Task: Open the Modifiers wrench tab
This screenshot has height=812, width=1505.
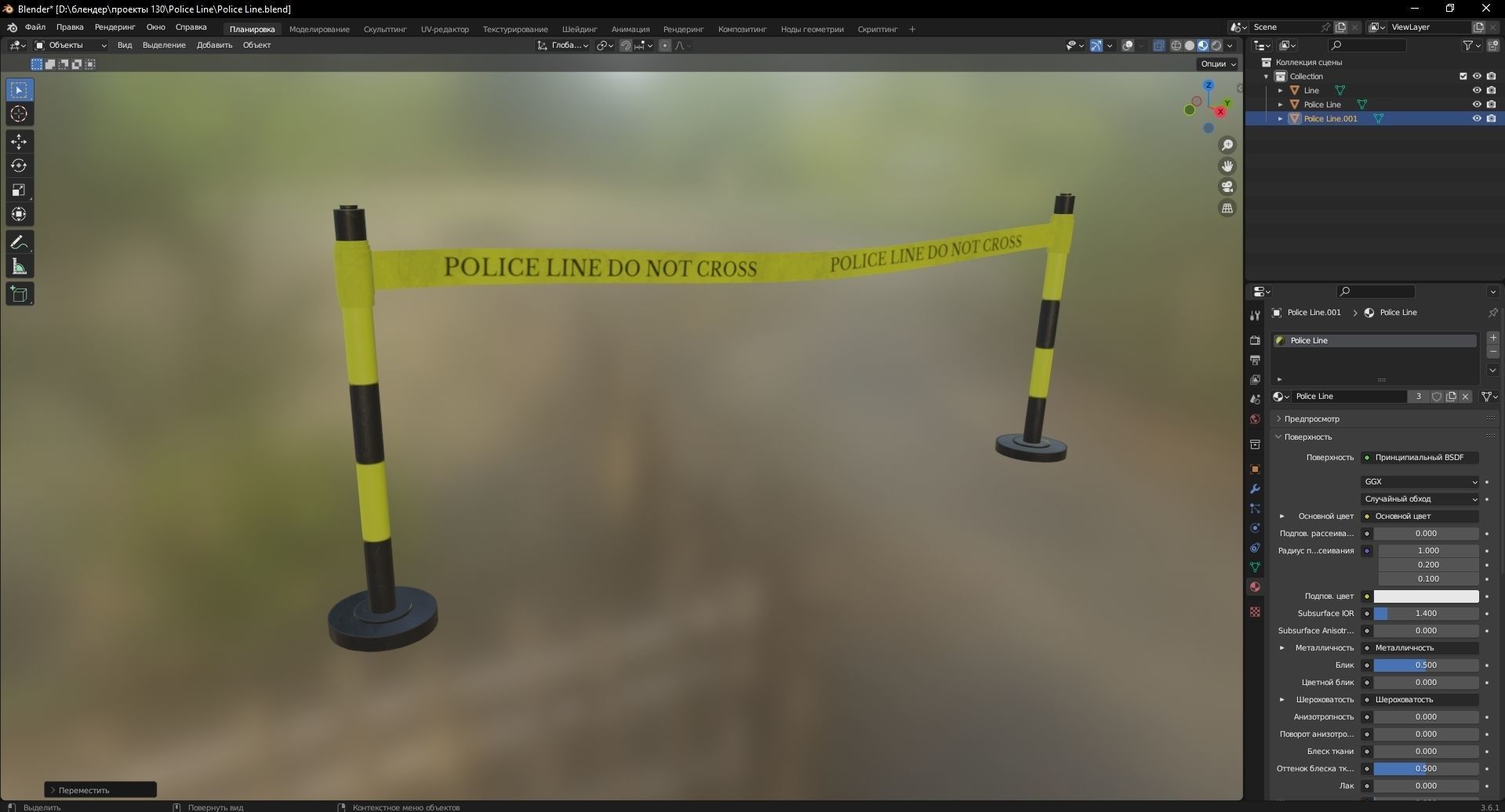Action: (1255, 489)
